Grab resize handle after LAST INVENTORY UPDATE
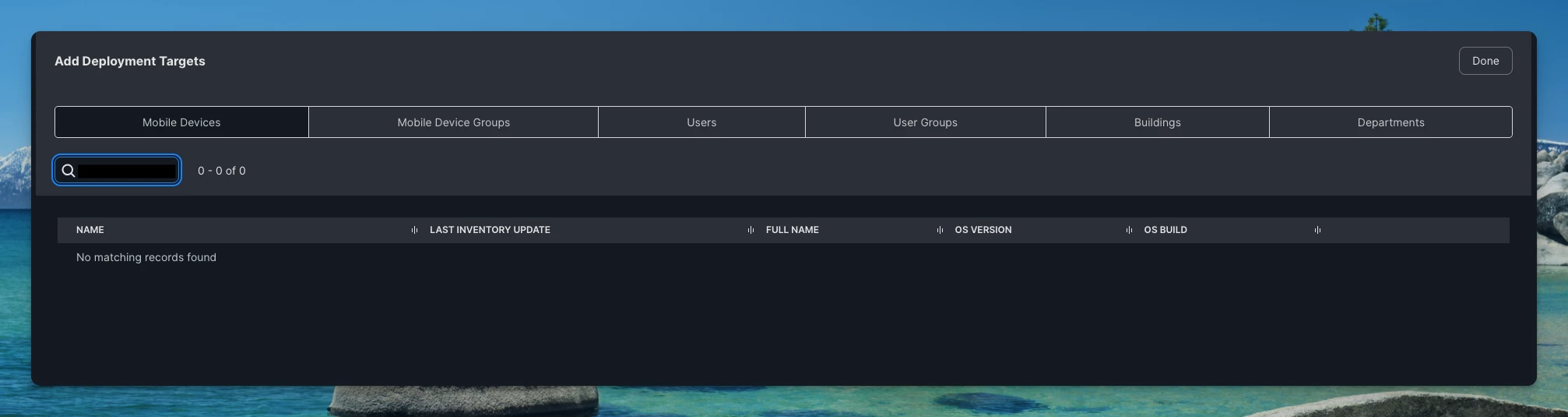The height and width of the screenshot is (417, 1568). click(751, 230)
